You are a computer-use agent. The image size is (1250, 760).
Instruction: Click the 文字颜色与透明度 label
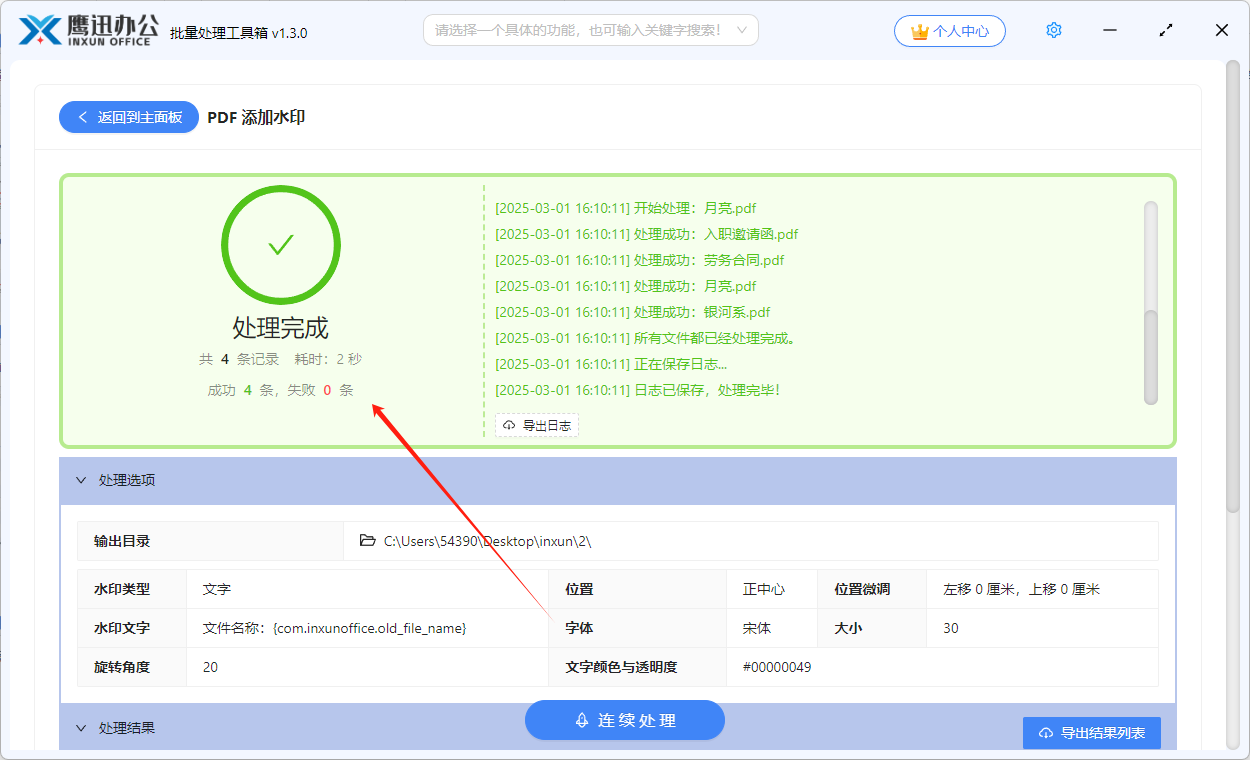point(621,667)
